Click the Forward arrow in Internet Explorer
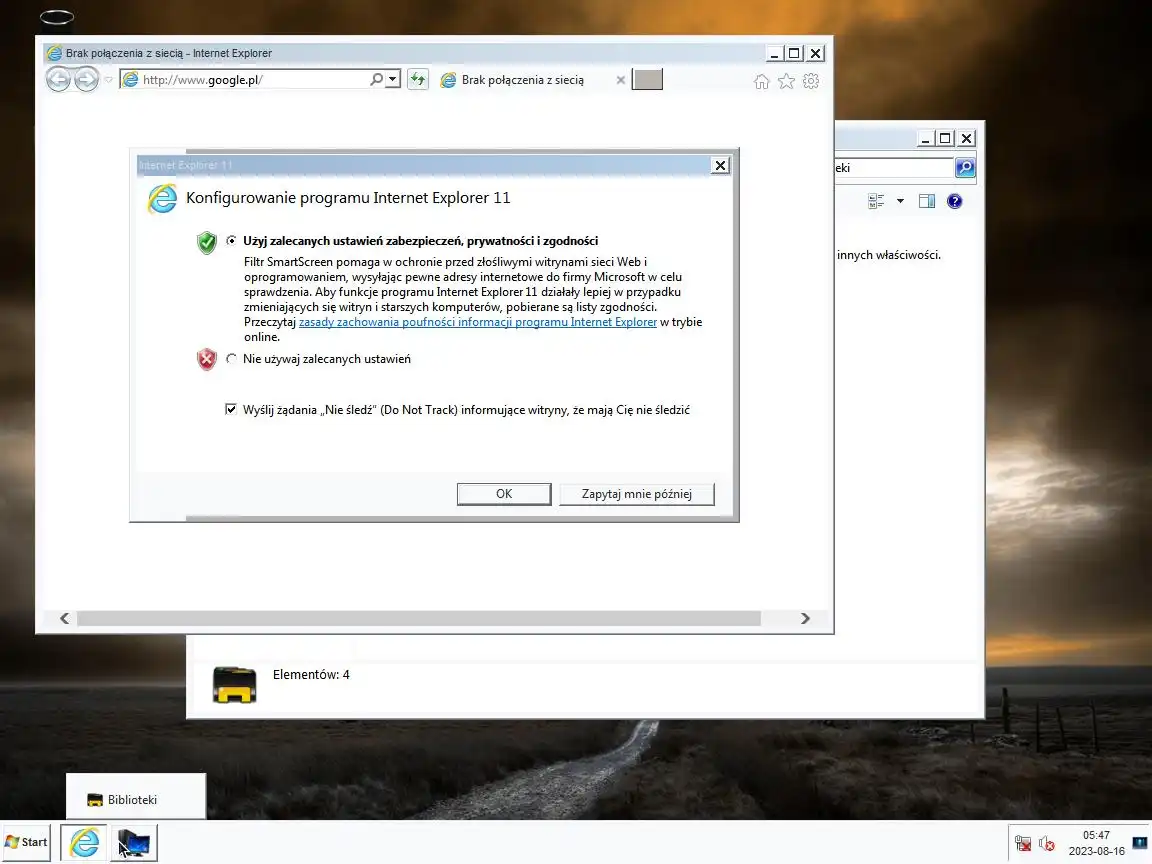 pyautogui.click(x=86, y=79)
